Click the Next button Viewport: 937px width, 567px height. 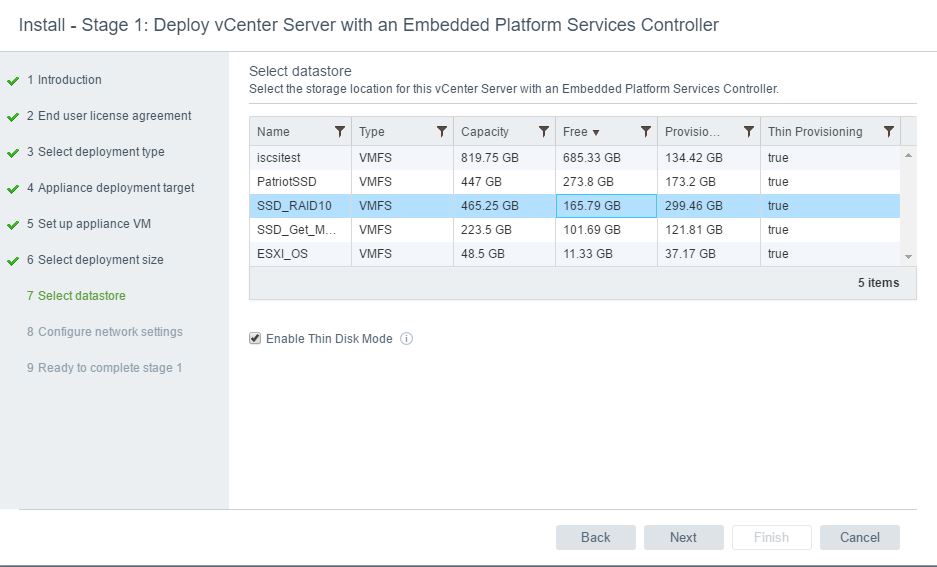[684, 537]
